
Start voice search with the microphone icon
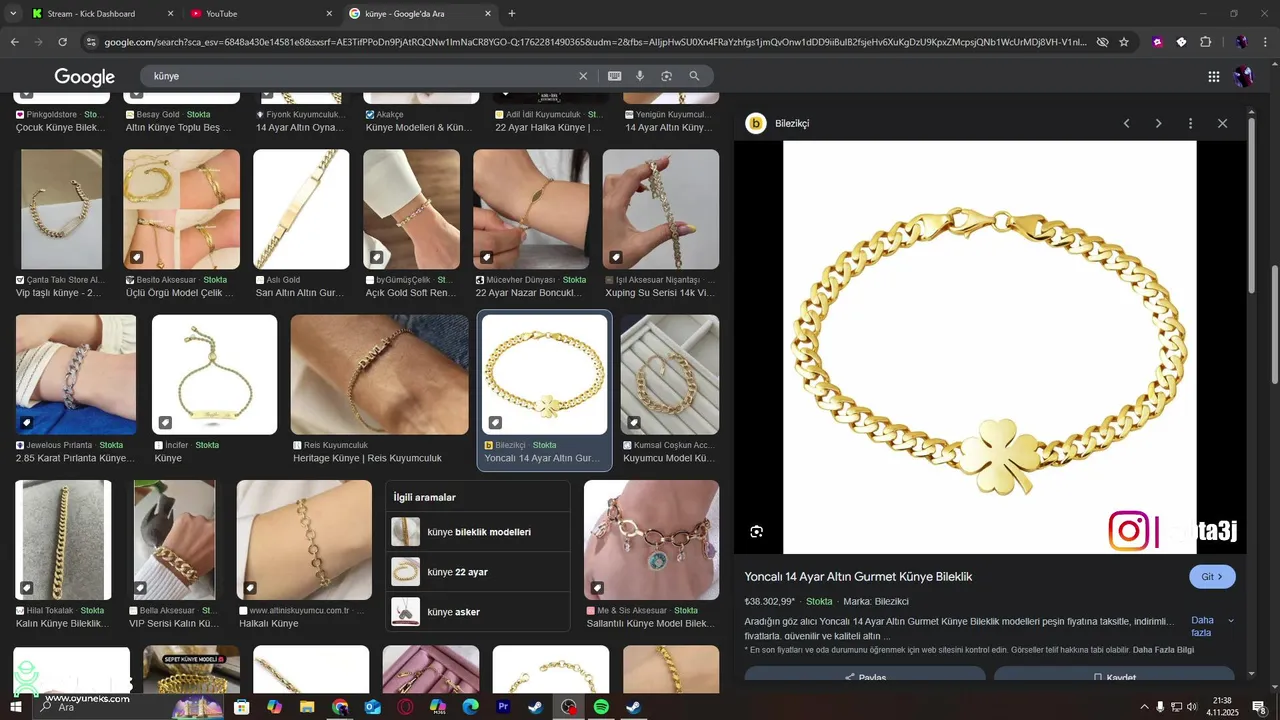tap(640, 76)
